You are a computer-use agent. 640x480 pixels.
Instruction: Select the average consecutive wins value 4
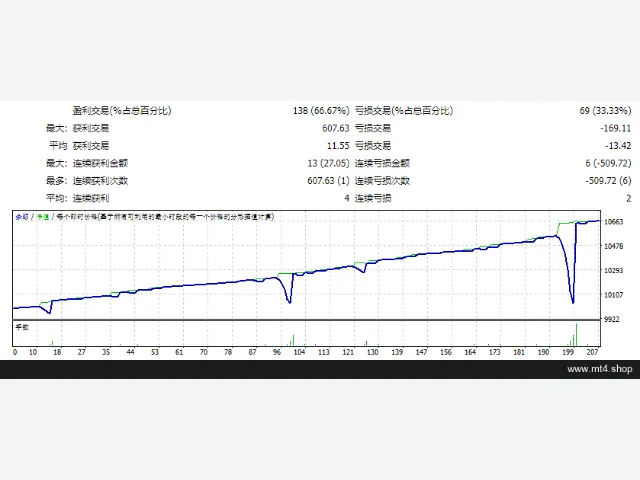(x=347, y=198)
